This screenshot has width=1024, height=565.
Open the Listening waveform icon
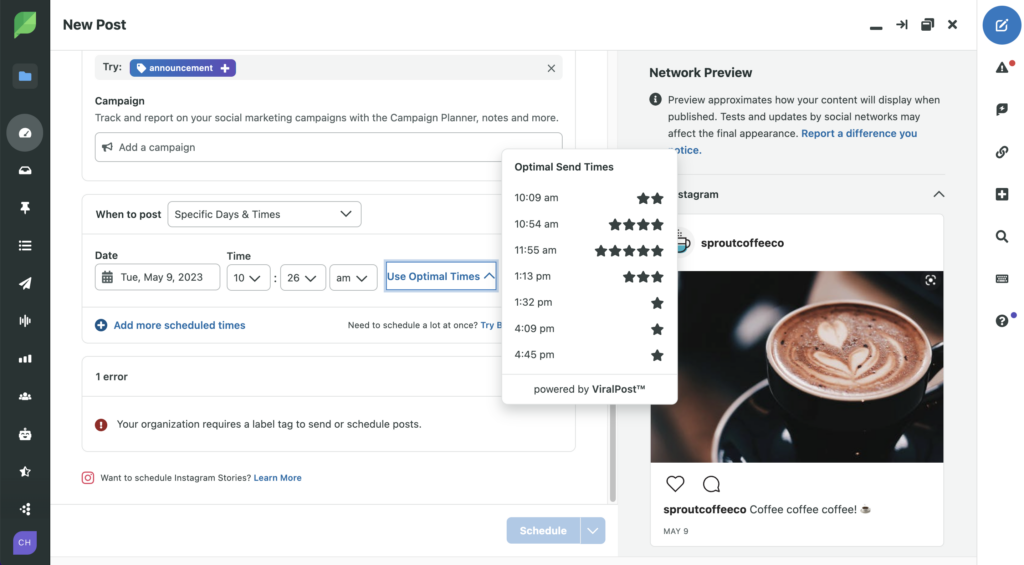(25, 321)
